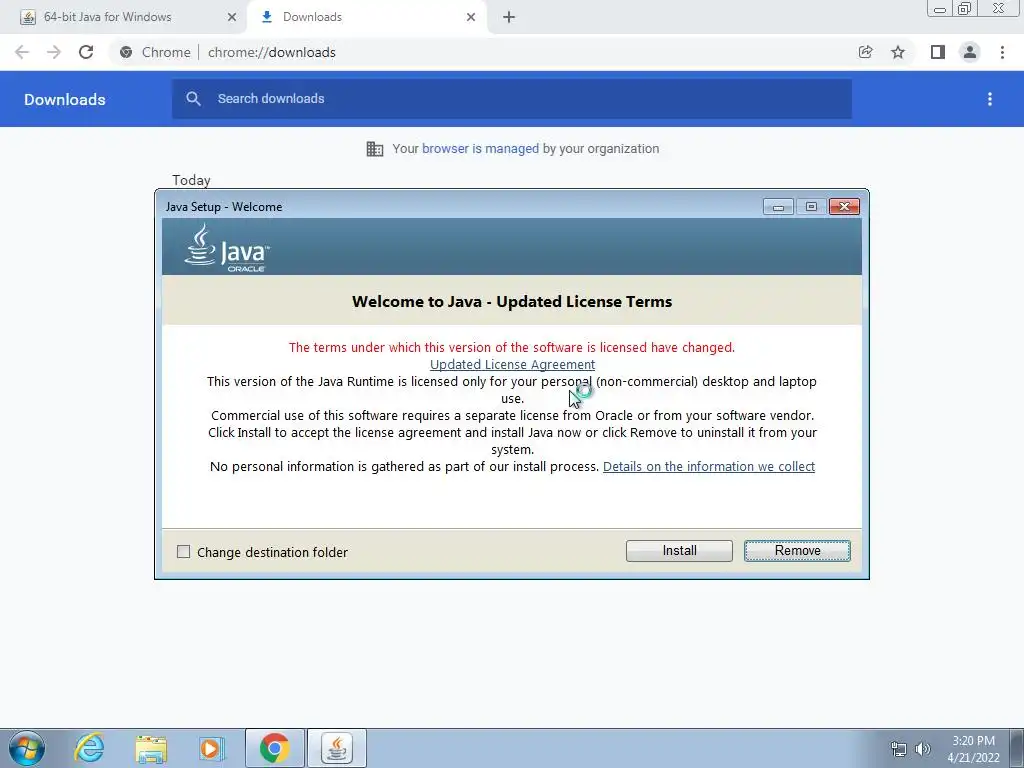Go back in Chrome
This screenshot has width=1024, height=768.
(x=22, y=52)
